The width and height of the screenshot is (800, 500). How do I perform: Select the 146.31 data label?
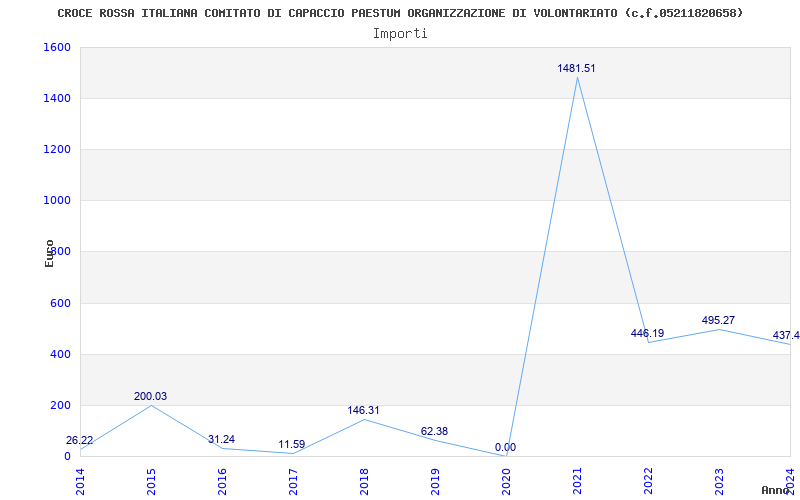tap(363, 411)
